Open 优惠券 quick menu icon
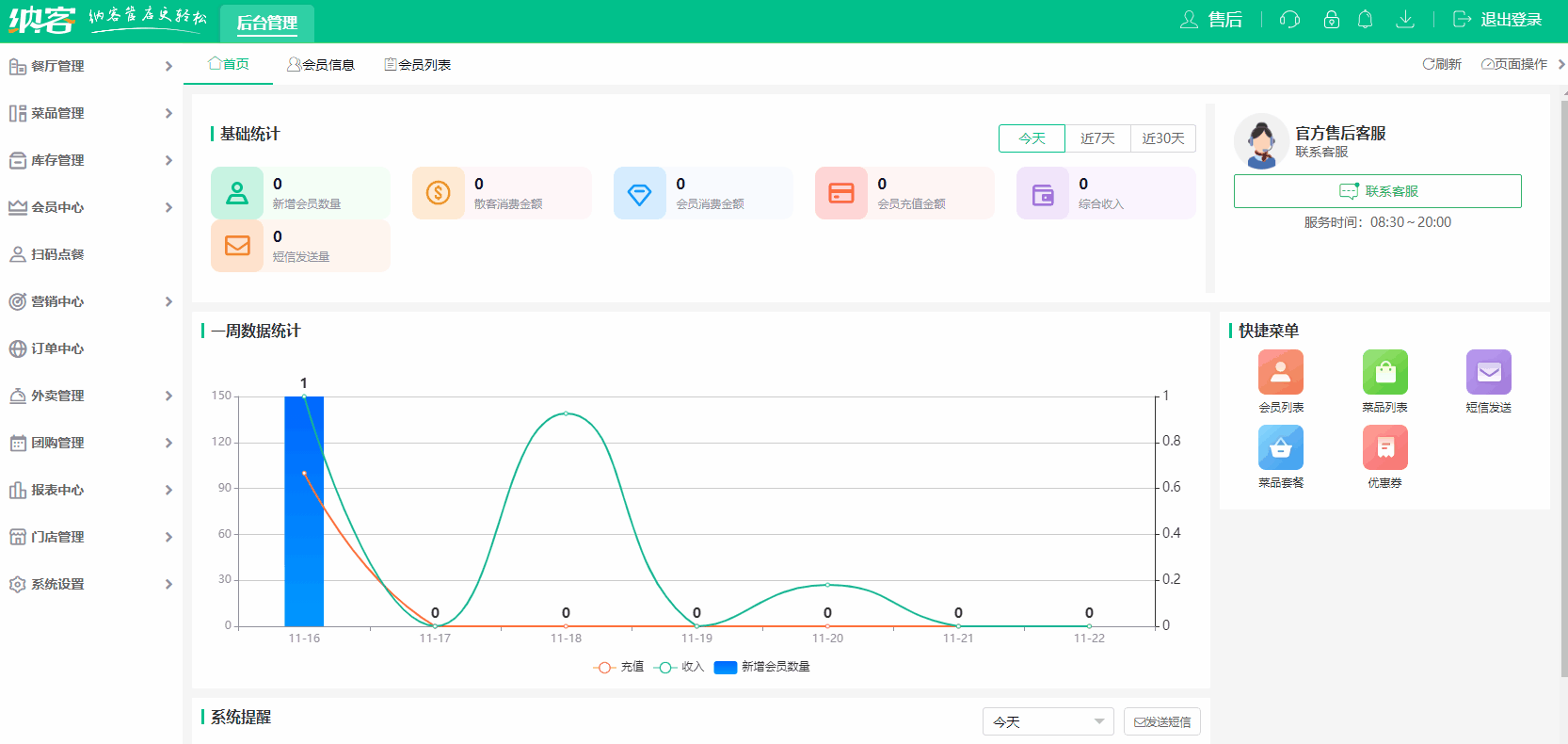 coord(1384,447)
